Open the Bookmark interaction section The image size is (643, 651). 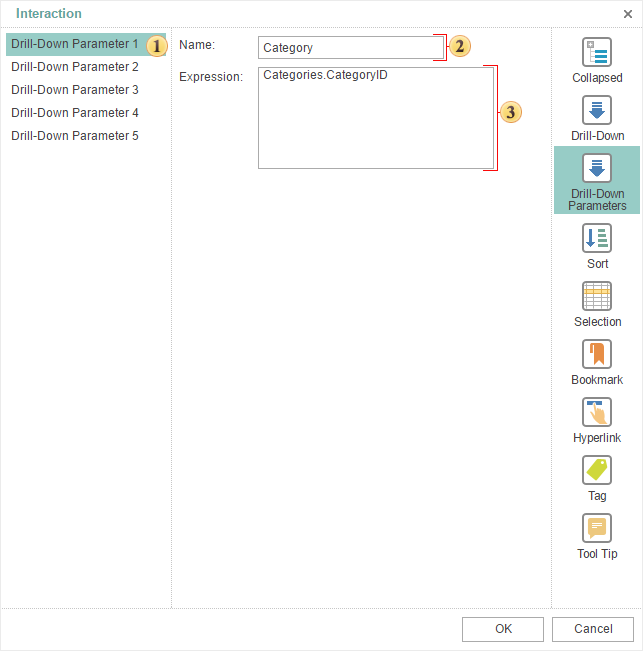[x=597, y=355]
